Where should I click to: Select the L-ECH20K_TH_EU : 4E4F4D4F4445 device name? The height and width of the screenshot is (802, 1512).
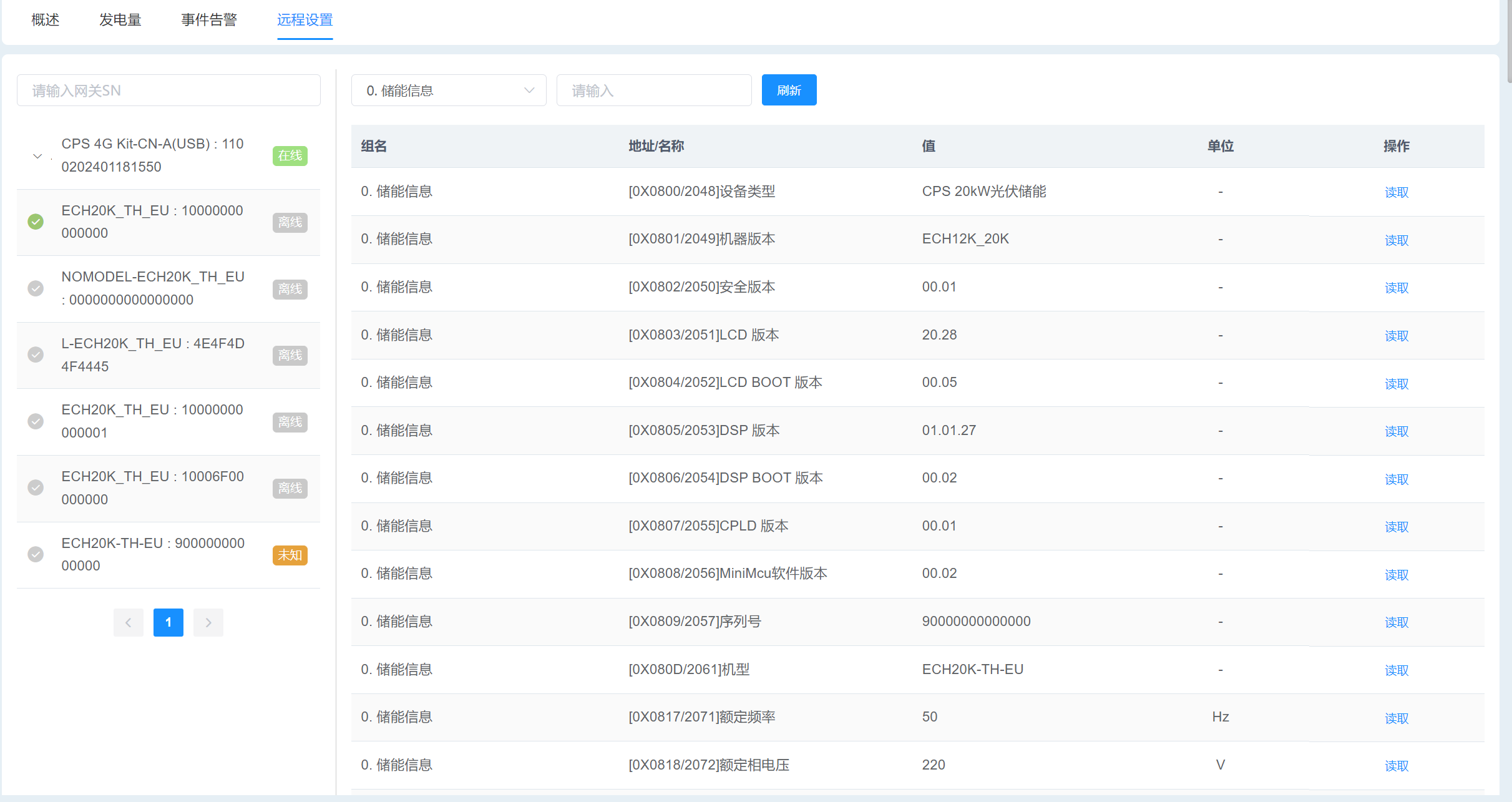(153, 355)
